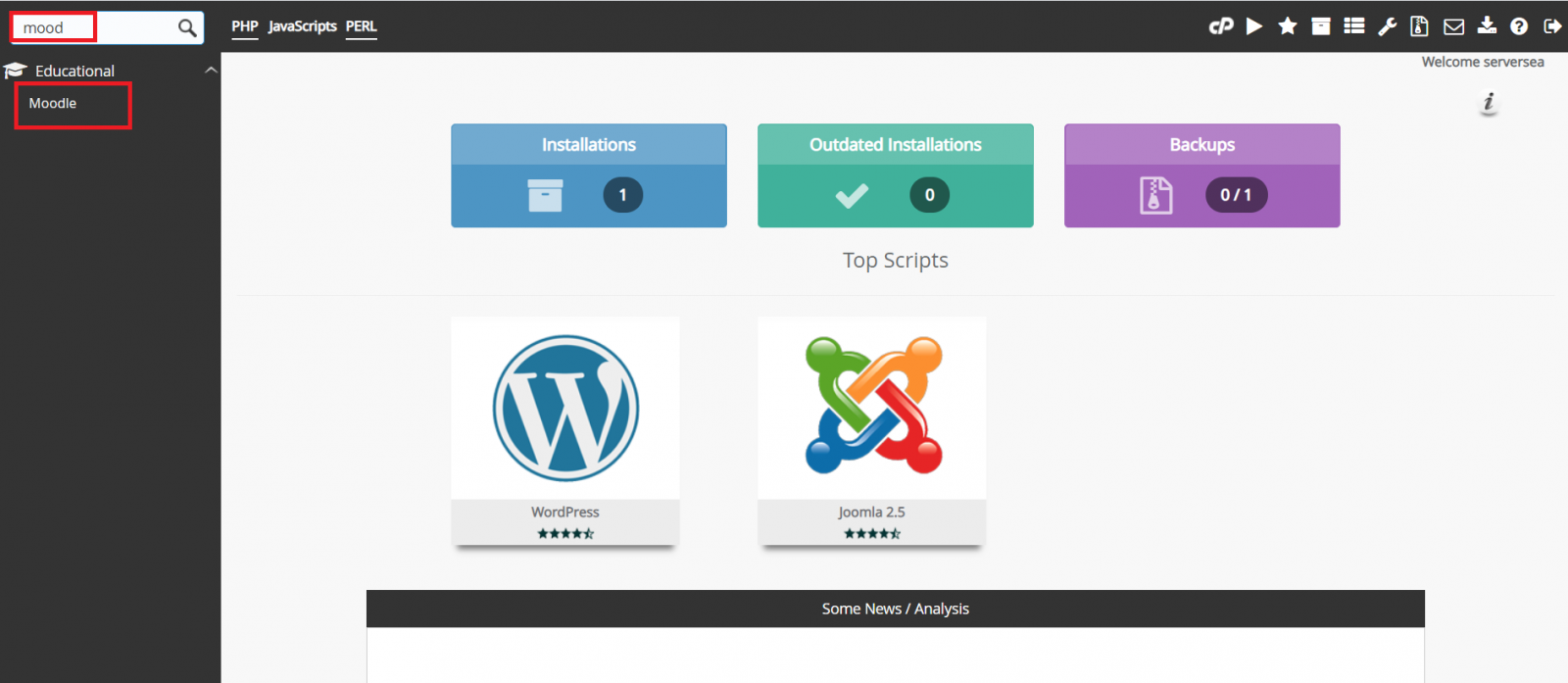Click the info 'i' icon below welcome text
The height and width of the screenshot is (683, 1568).
1489,102
